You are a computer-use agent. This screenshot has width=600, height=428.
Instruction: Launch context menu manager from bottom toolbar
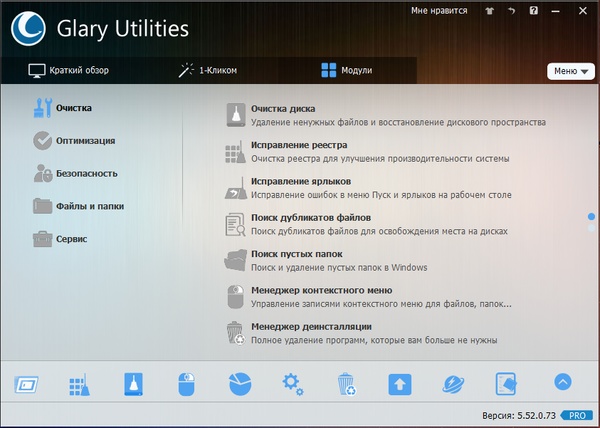(186, 384)
